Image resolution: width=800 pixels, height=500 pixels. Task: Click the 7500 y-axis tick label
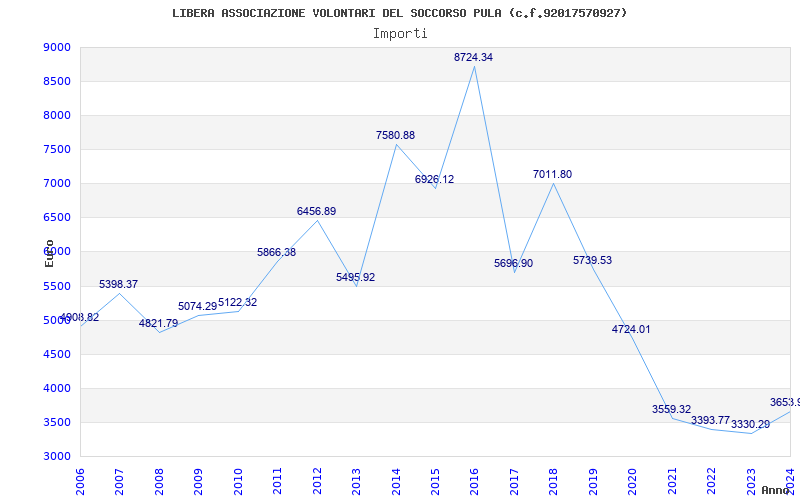[57, 149]
